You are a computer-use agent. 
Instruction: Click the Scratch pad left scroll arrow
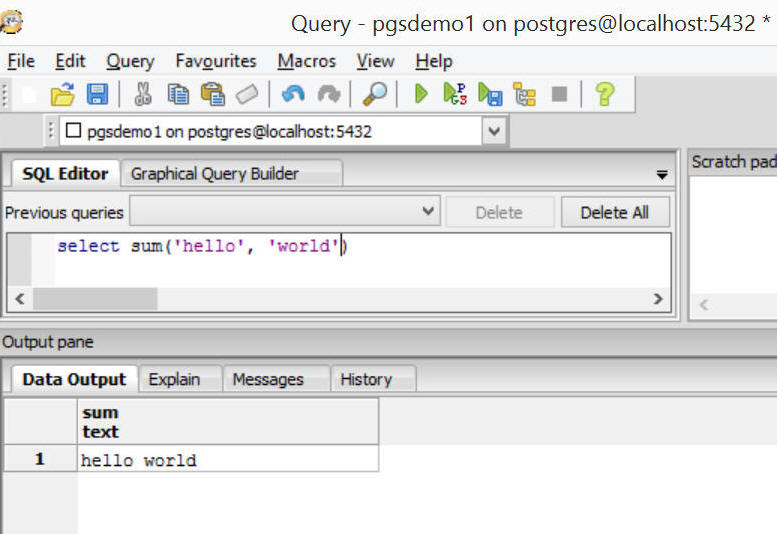[x=703, y=304]
